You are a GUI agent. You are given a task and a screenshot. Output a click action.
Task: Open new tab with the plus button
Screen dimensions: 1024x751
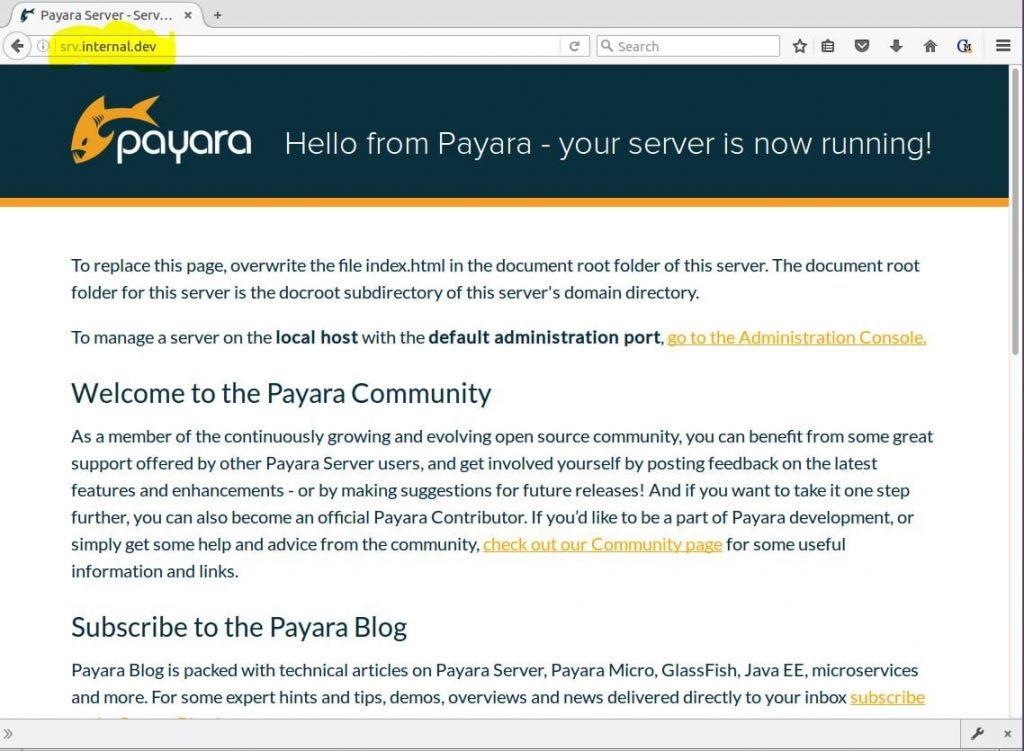(x=217, y=15)
